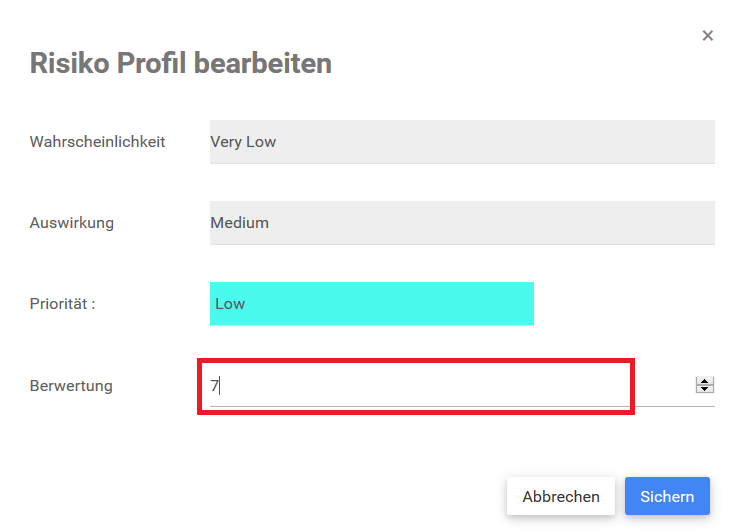
Task: Increase the Berwertung value with up arrow
Action: click(705, 381)
